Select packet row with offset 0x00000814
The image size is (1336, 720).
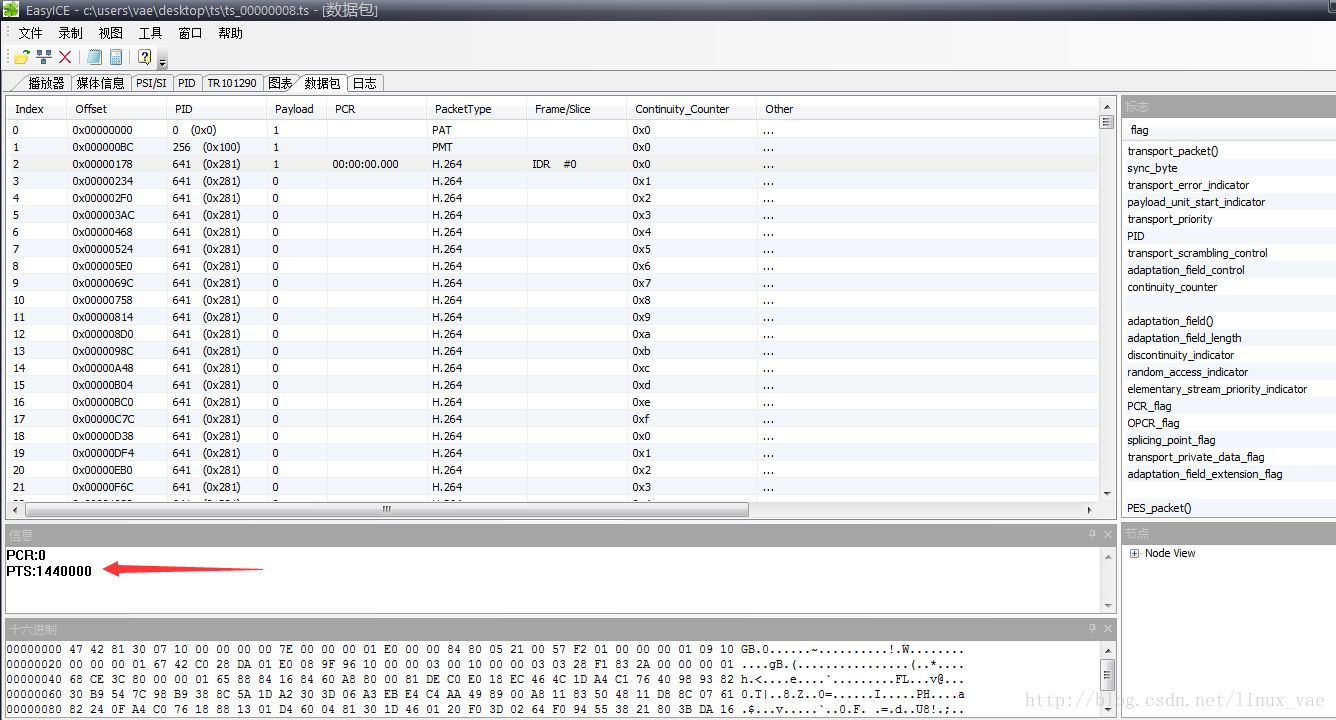coord(553,317)
